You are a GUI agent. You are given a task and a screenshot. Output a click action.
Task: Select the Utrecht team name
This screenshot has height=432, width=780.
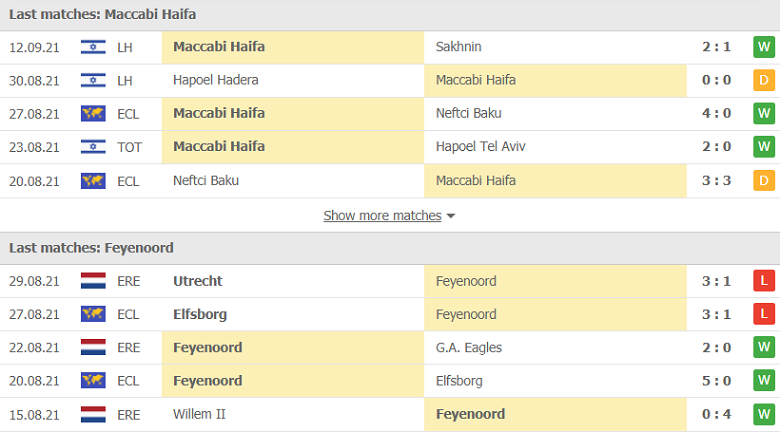(x=198, y=281)
